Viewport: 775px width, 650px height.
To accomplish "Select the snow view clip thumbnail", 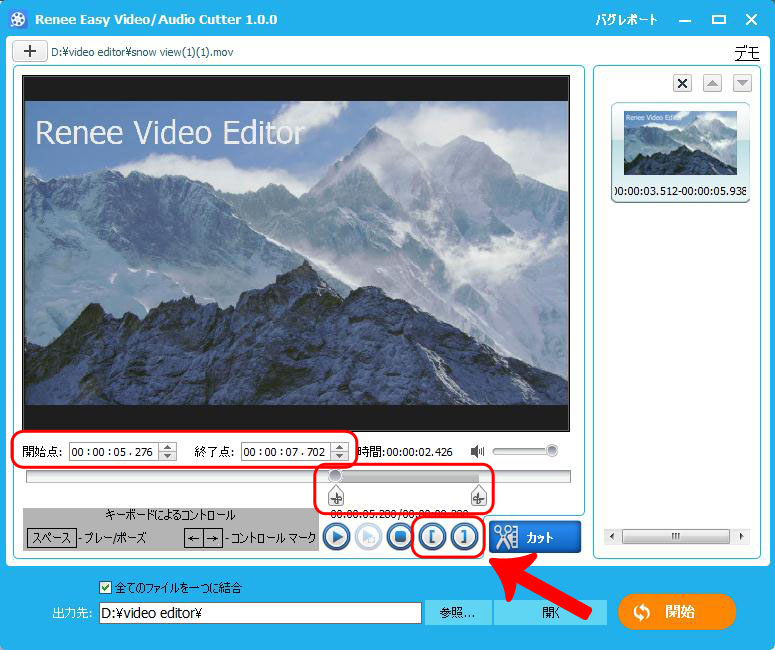I will tap(680, 142).
